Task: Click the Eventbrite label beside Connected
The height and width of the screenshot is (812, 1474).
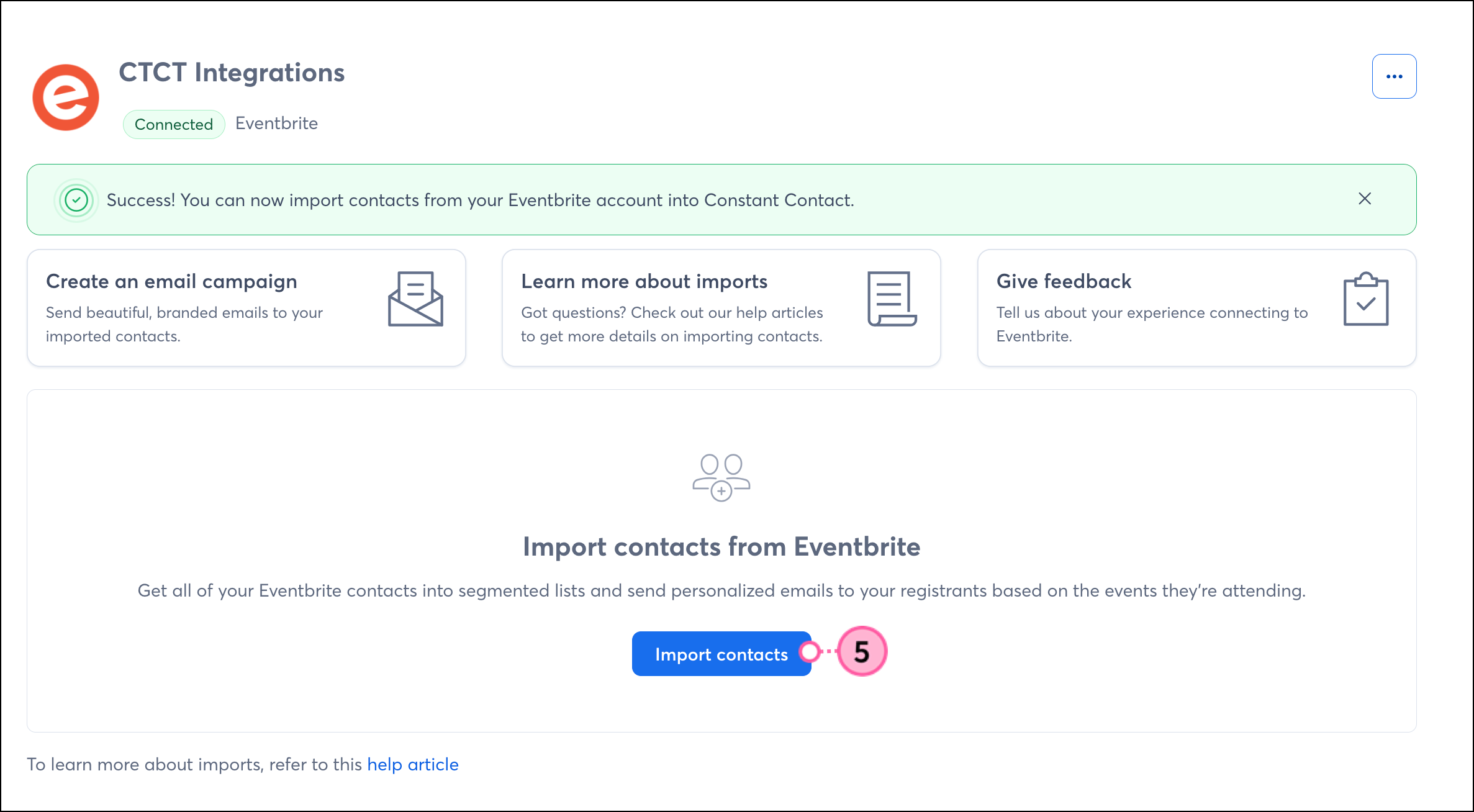Action: (x=276, y=124)
